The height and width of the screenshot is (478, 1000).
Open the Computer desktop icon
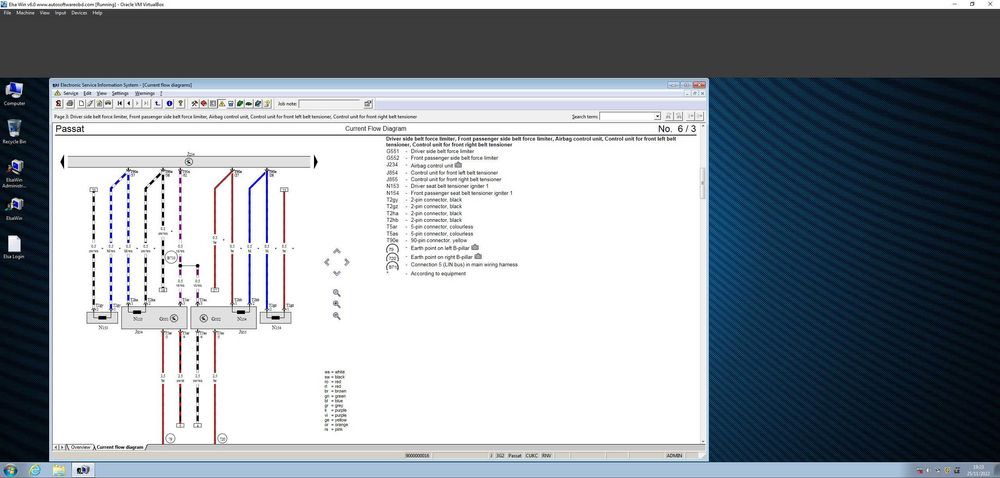(x=14, y=94)
